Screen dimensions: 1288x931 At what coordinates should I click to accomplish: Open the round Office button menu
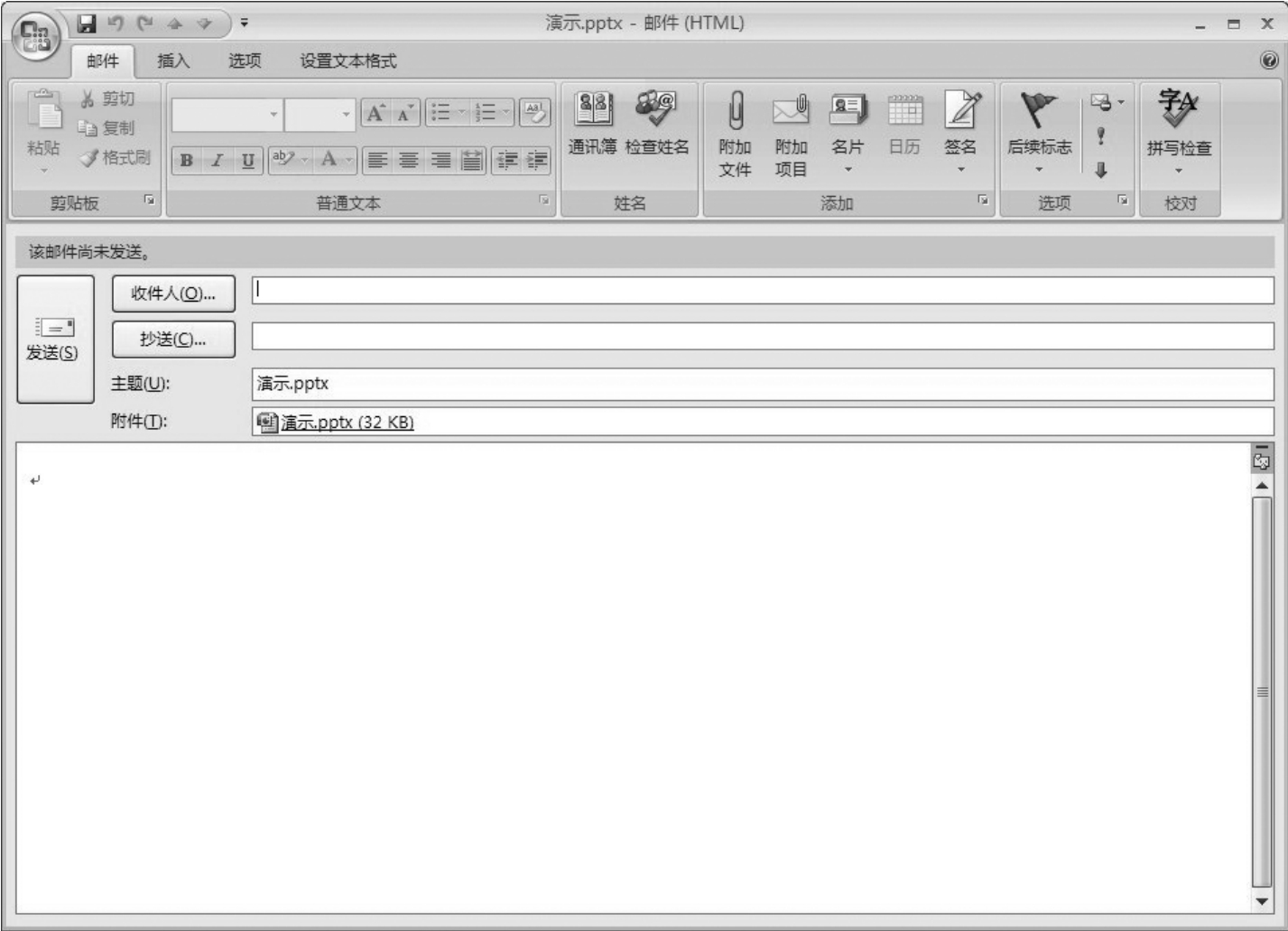pyautogui.click(x=35, y=36)
